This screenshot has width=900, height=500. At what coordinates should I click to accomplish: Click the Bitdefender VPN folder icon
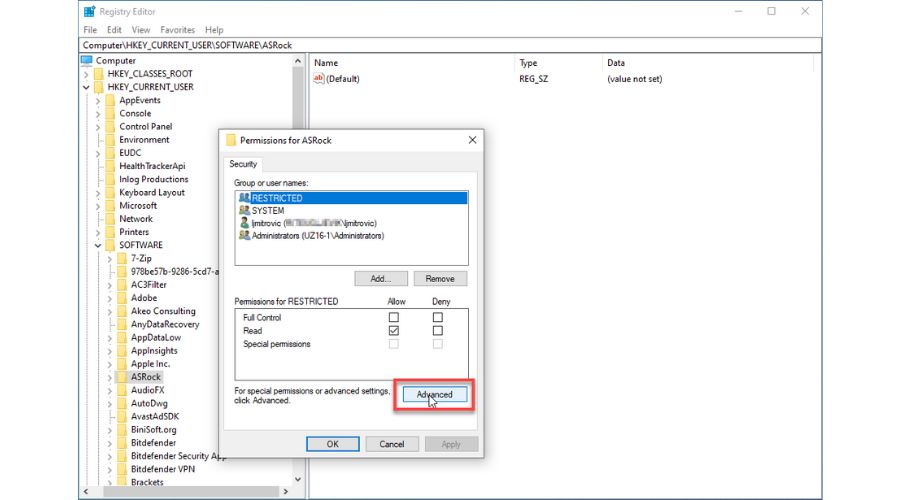(122, 469)
